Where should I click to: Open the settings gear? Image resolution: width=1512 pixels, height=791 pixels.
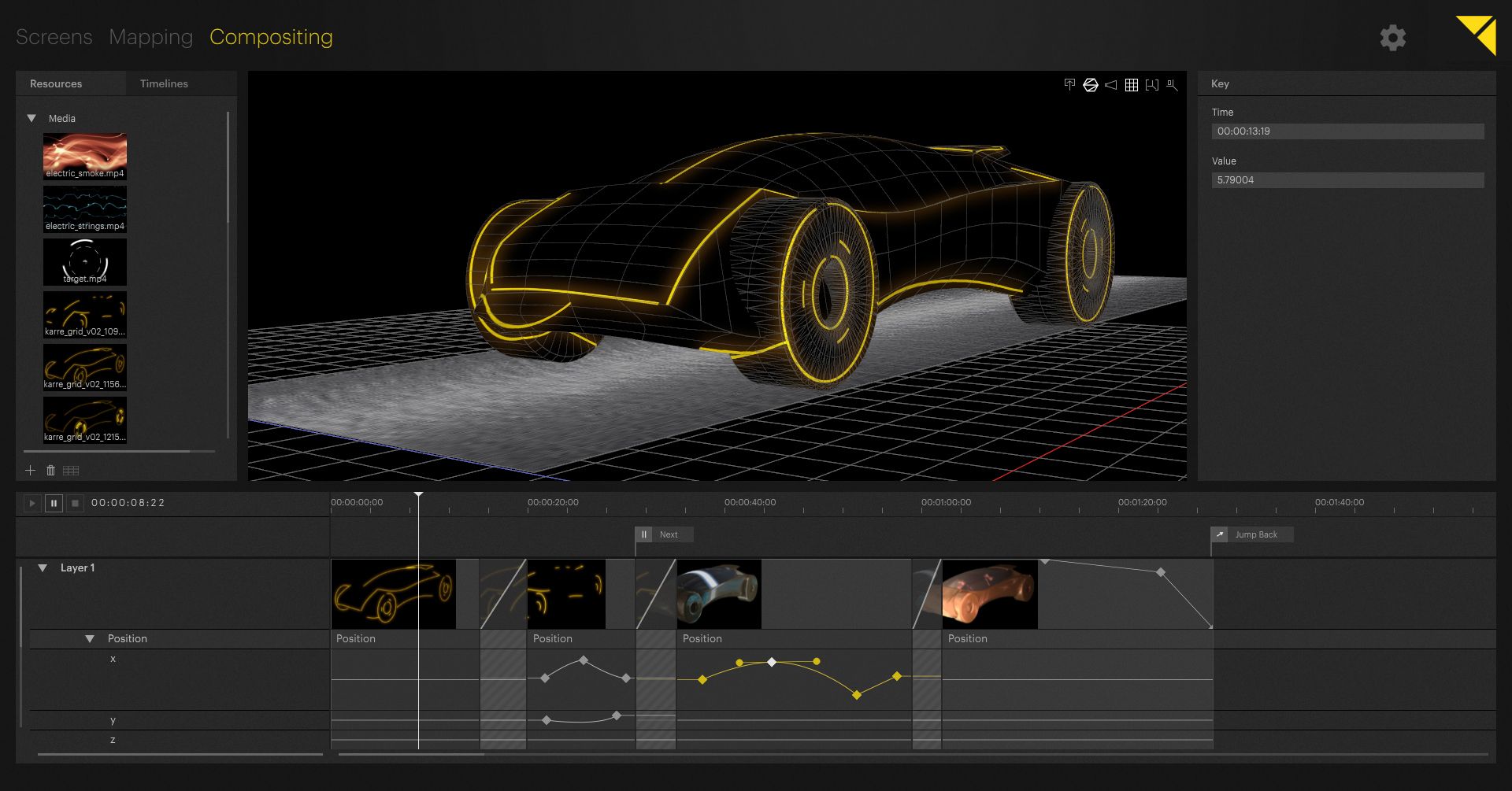click(1392, 38)
